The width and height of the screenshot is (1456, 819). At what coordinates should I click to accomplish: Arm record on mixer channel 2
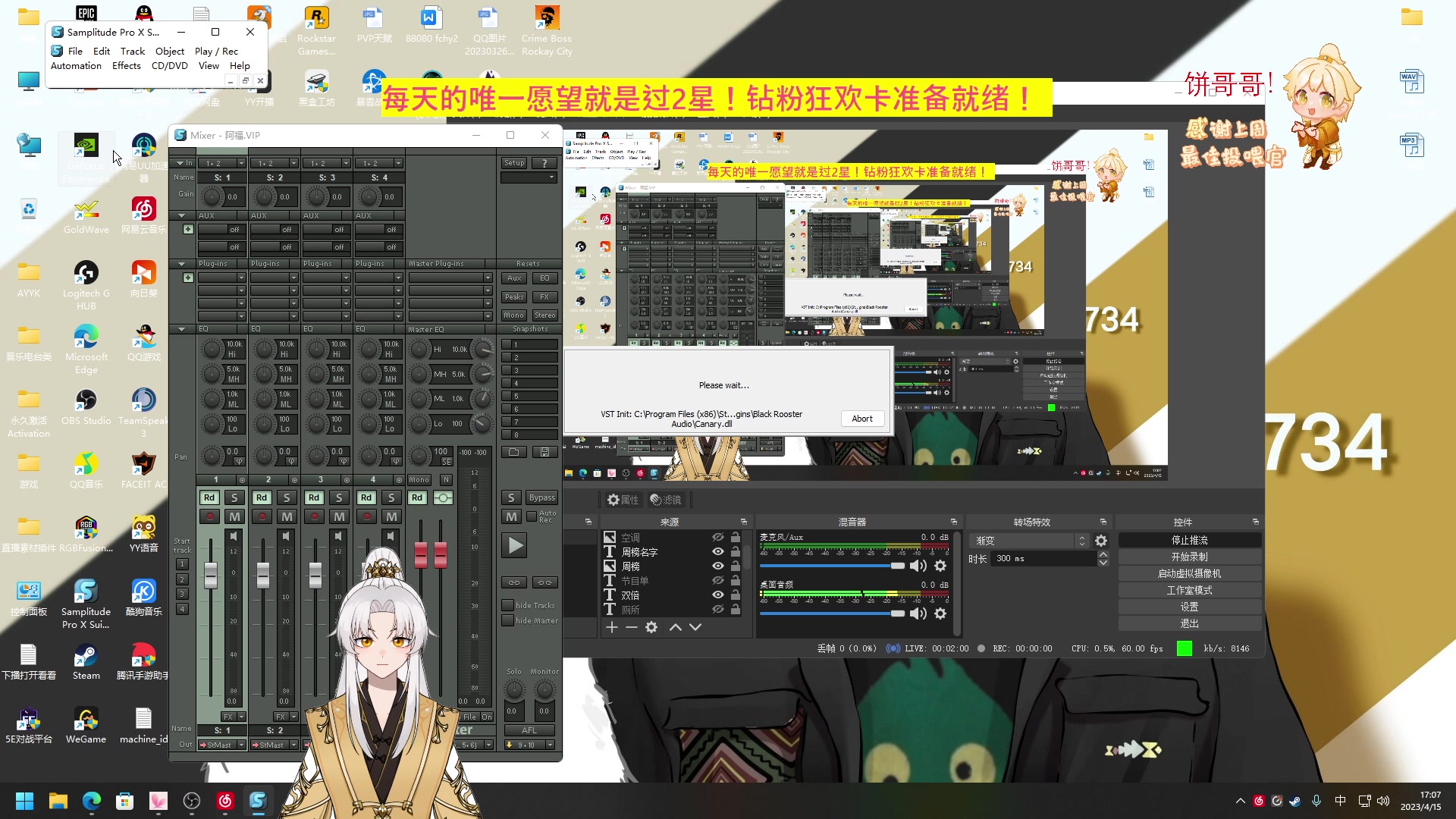pos(262,516)
